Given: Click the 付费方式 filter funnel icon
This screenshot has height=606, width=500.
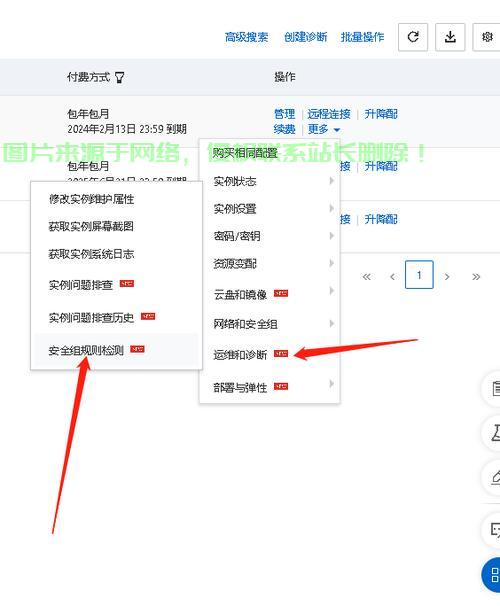Looking at the screenshot, I should coord(119,77).
